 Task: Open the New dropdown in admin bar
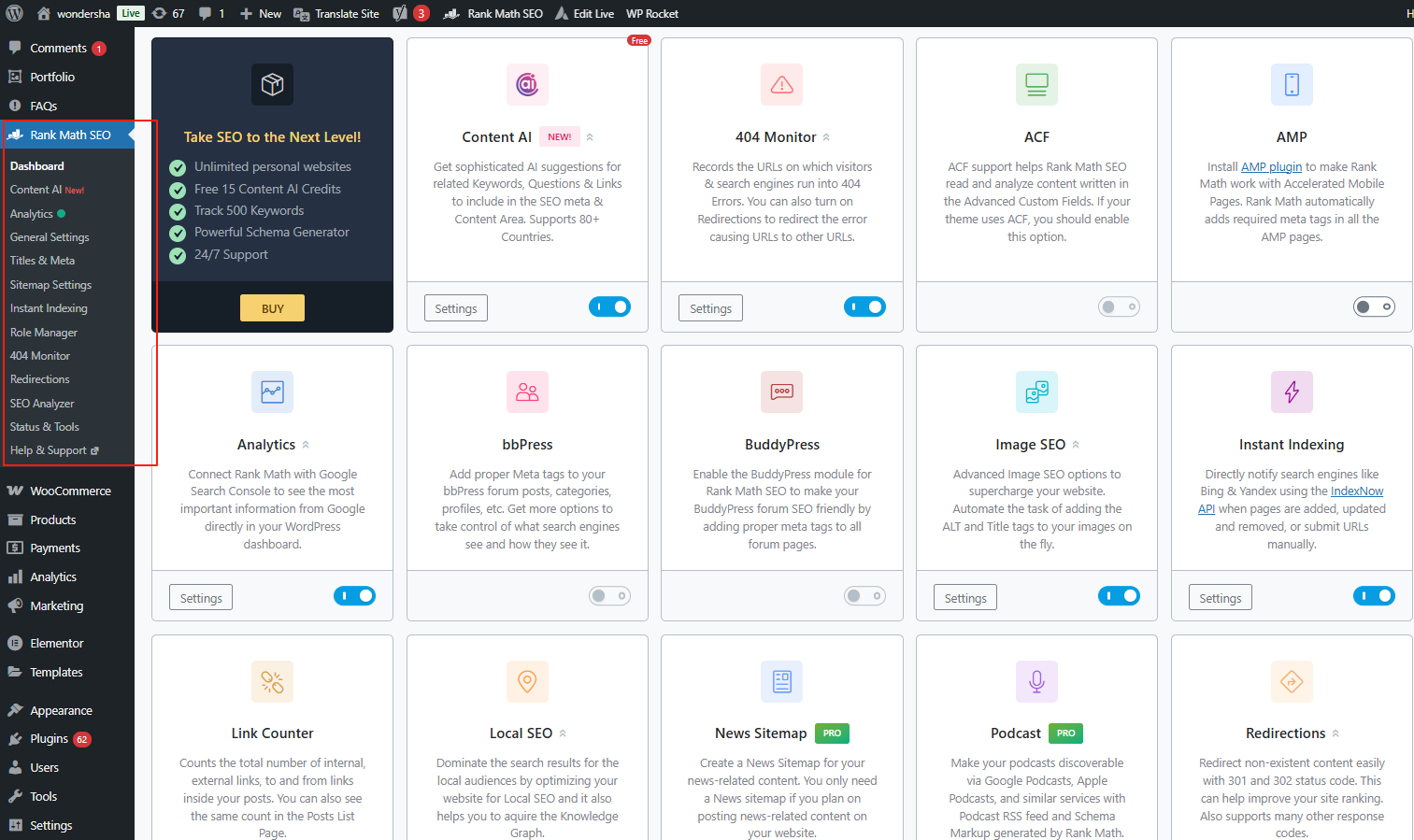pyautogui.click(x=260, y=13)
